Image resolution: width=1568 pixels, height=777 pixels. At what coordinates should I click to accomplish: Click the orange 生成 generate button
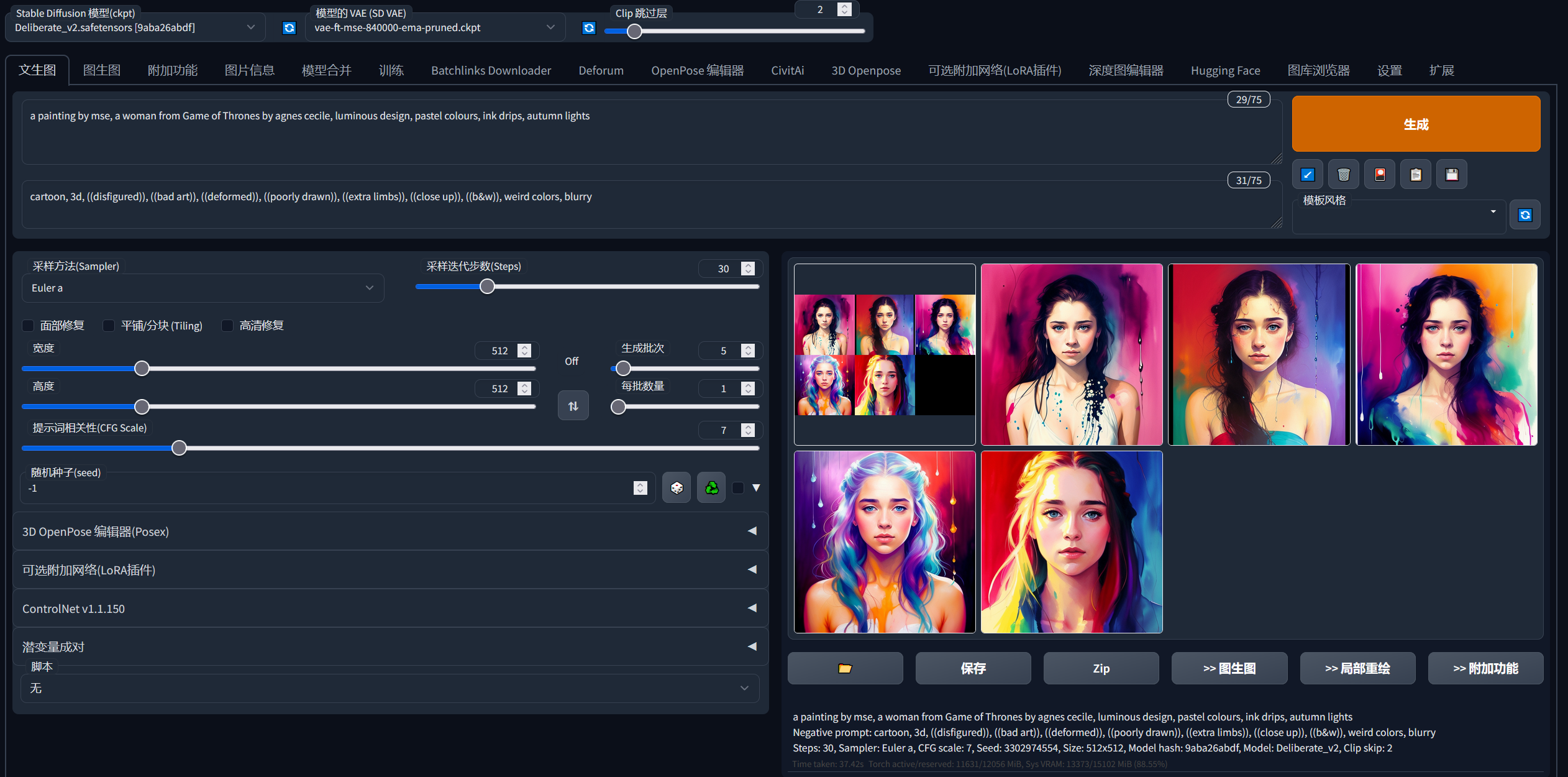[1416, 124]
